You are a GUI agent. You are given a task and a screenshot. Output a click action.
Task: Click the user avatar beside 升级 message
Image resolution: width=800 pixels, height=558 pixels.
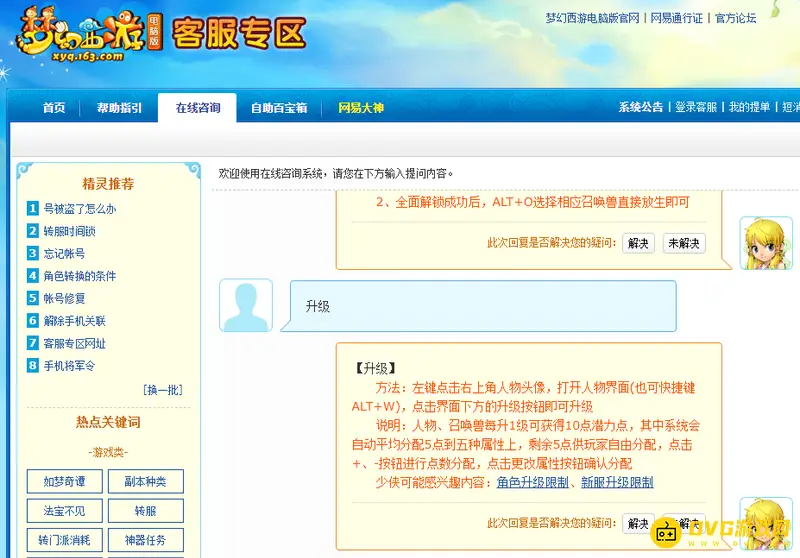(246, 305)
